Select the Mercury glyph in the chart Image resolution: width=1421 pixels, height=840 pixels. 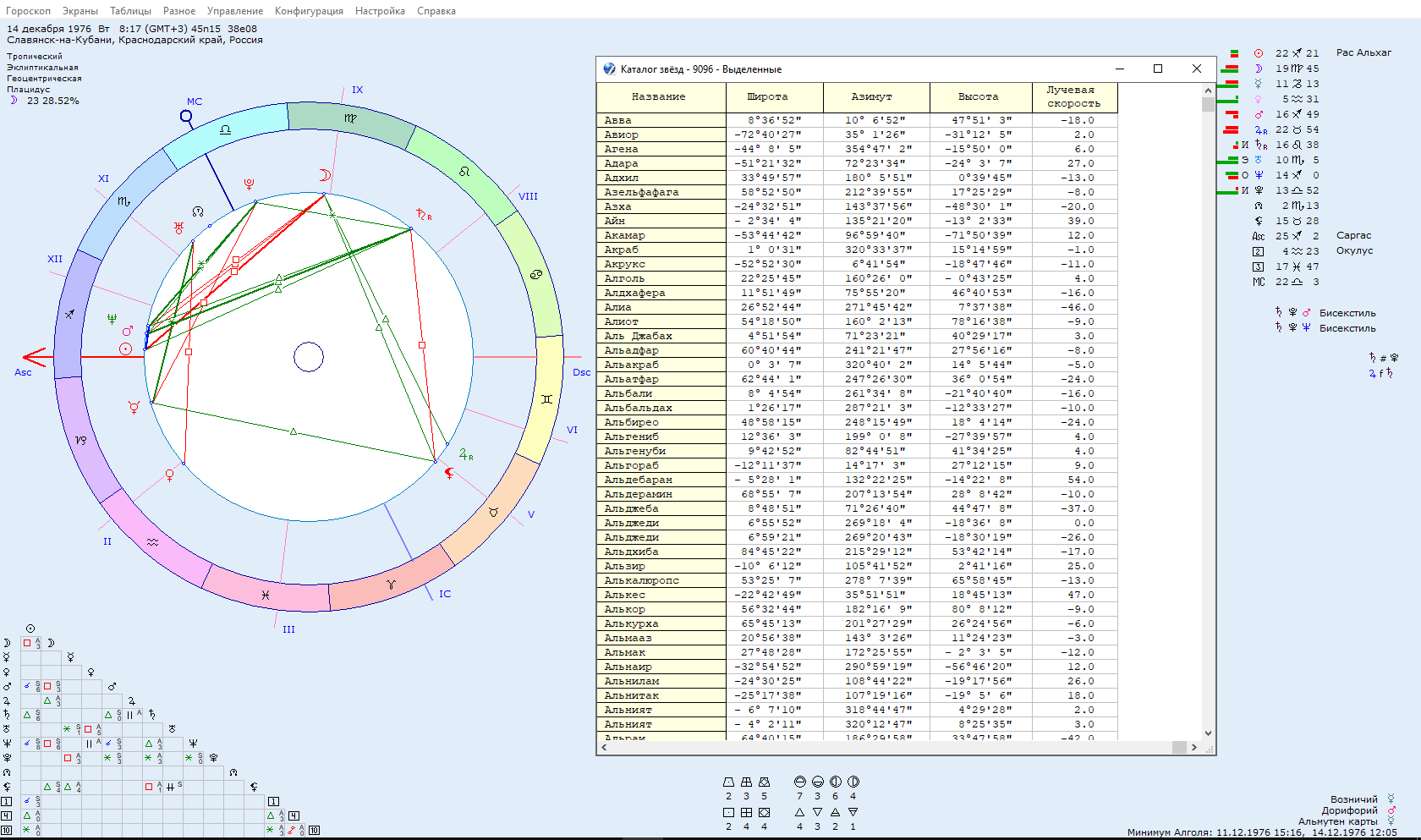pos(134,408)
